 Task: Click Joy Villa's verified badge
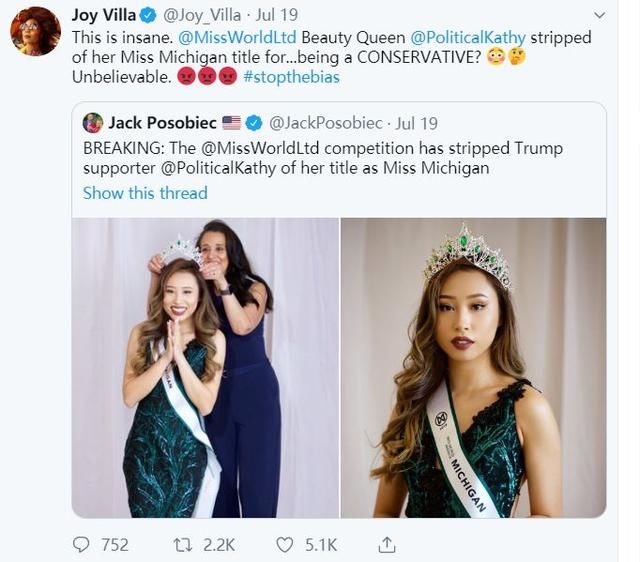tap(145, 15)
